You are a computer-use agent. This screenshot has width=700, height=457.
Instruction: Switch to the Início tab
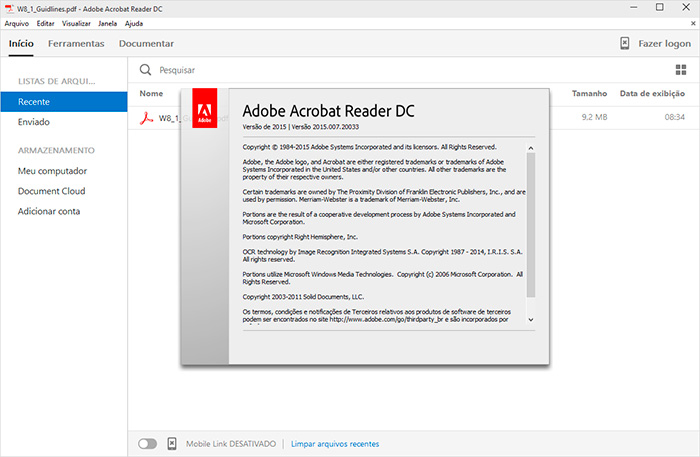click(21, 43)
